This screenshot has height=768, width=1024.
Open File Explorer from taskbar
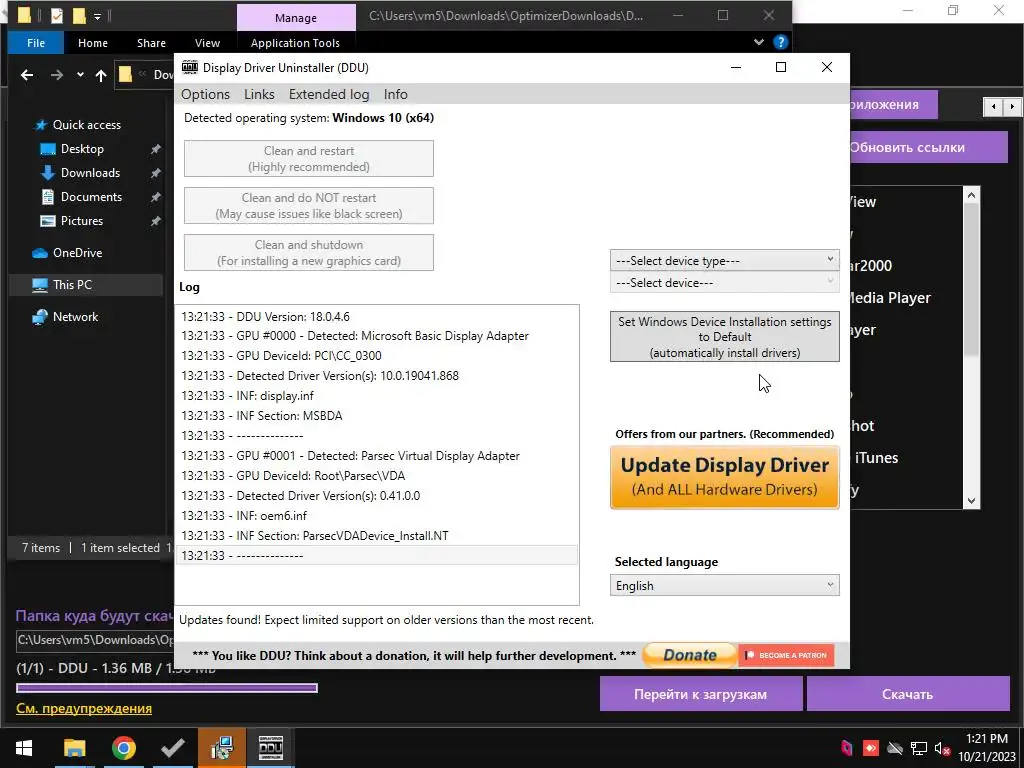pyautogui.click(x=74, y=748)
